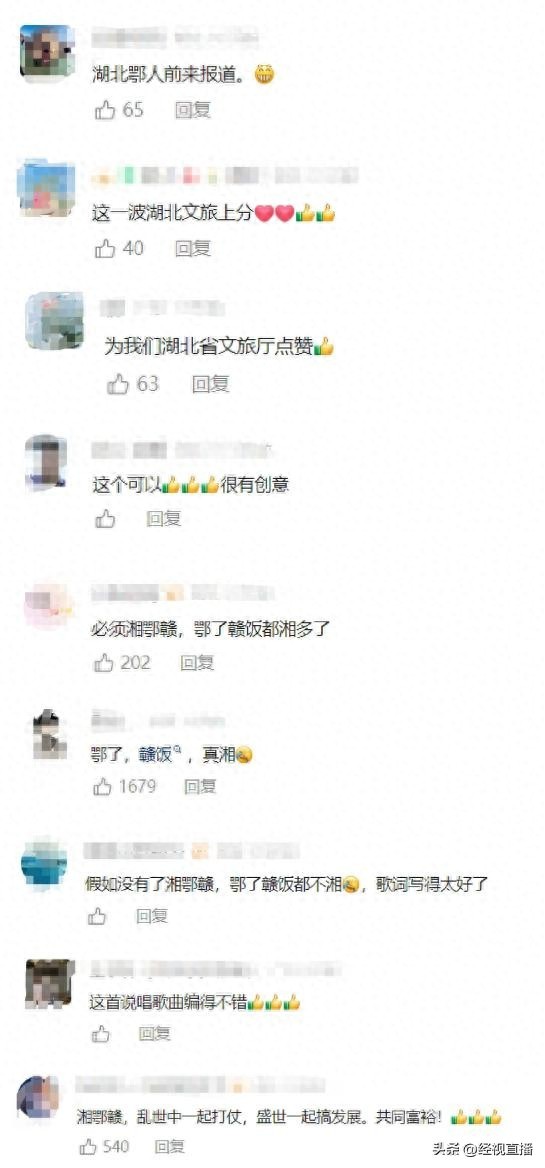
Task: Like the '这首说唱歌曲编得不错' comment
Action: coord(101,1033)
